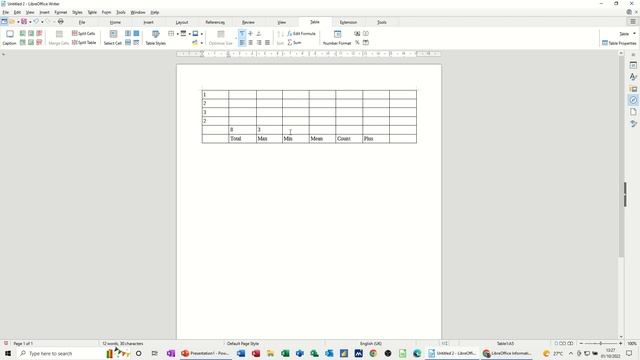The width and height of the screenshot is (640, 360).
Task: Click the table cell containing Mean
Action: pos(322,139)
